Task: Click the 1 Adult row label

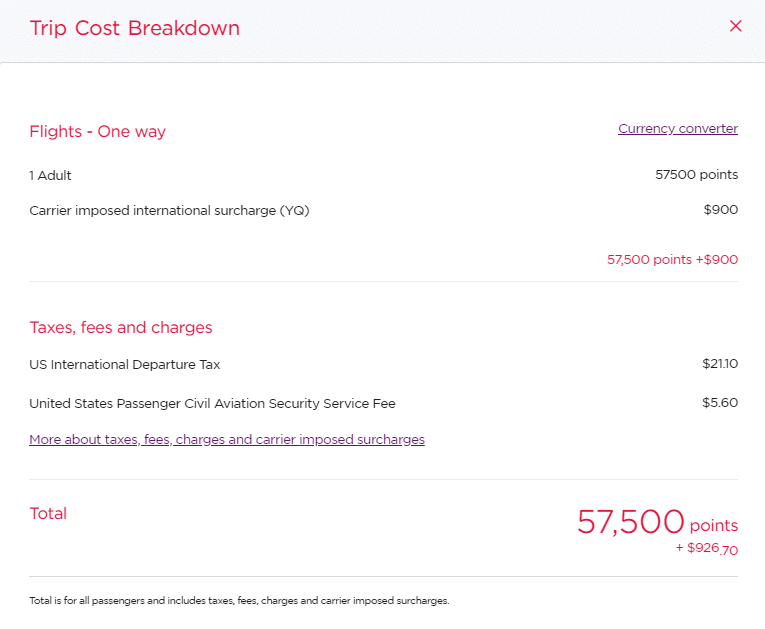Action: [51, 175]
